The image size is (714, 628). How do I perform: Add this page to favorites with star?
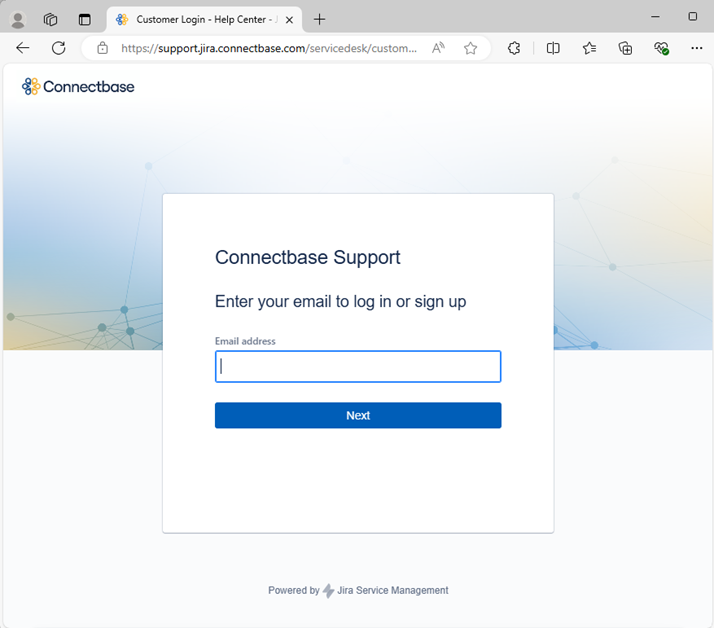pyautogui.click(x=470, y=48)
